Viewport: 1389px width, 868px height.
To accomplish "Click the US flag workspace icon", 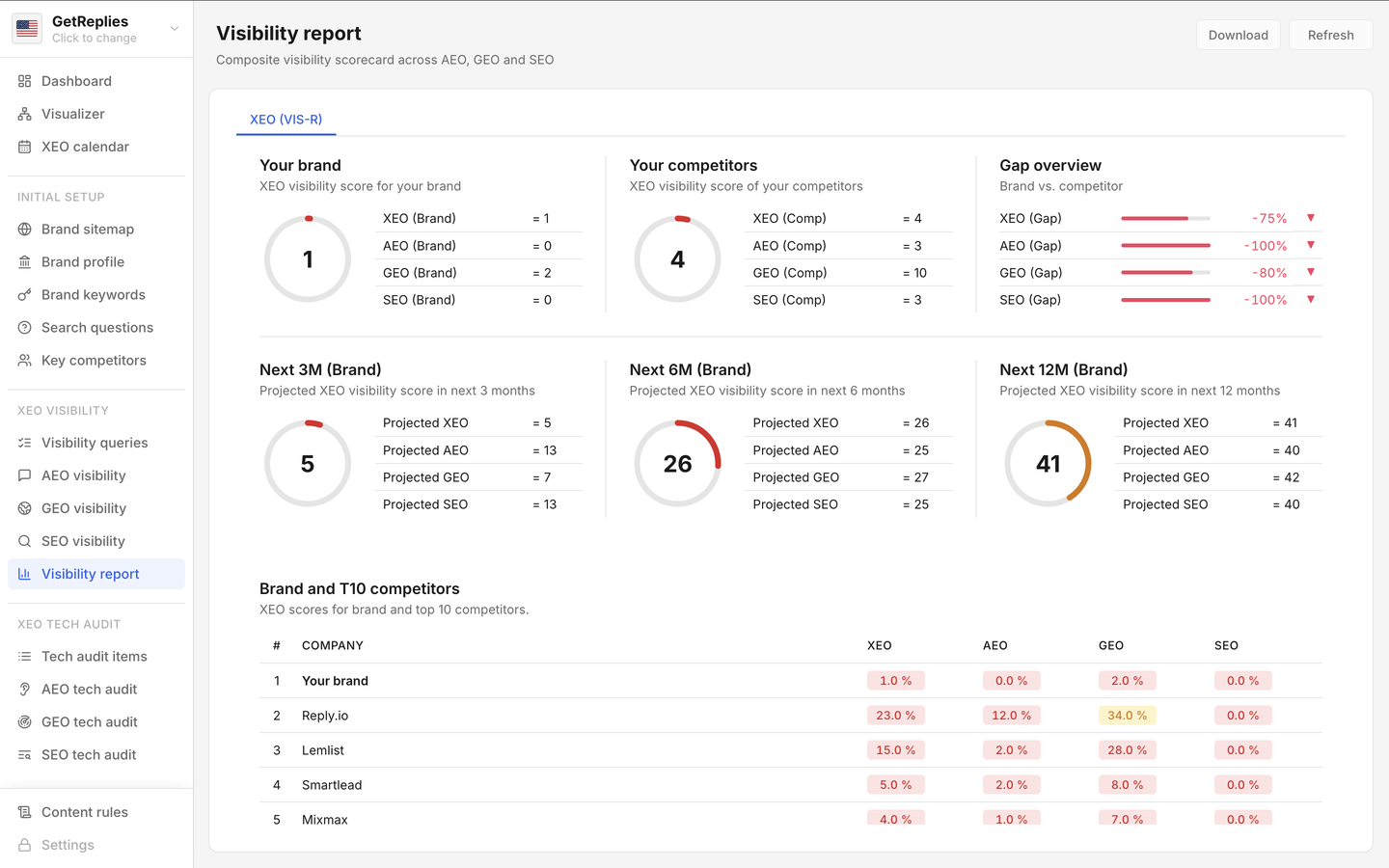I will 27,29.
